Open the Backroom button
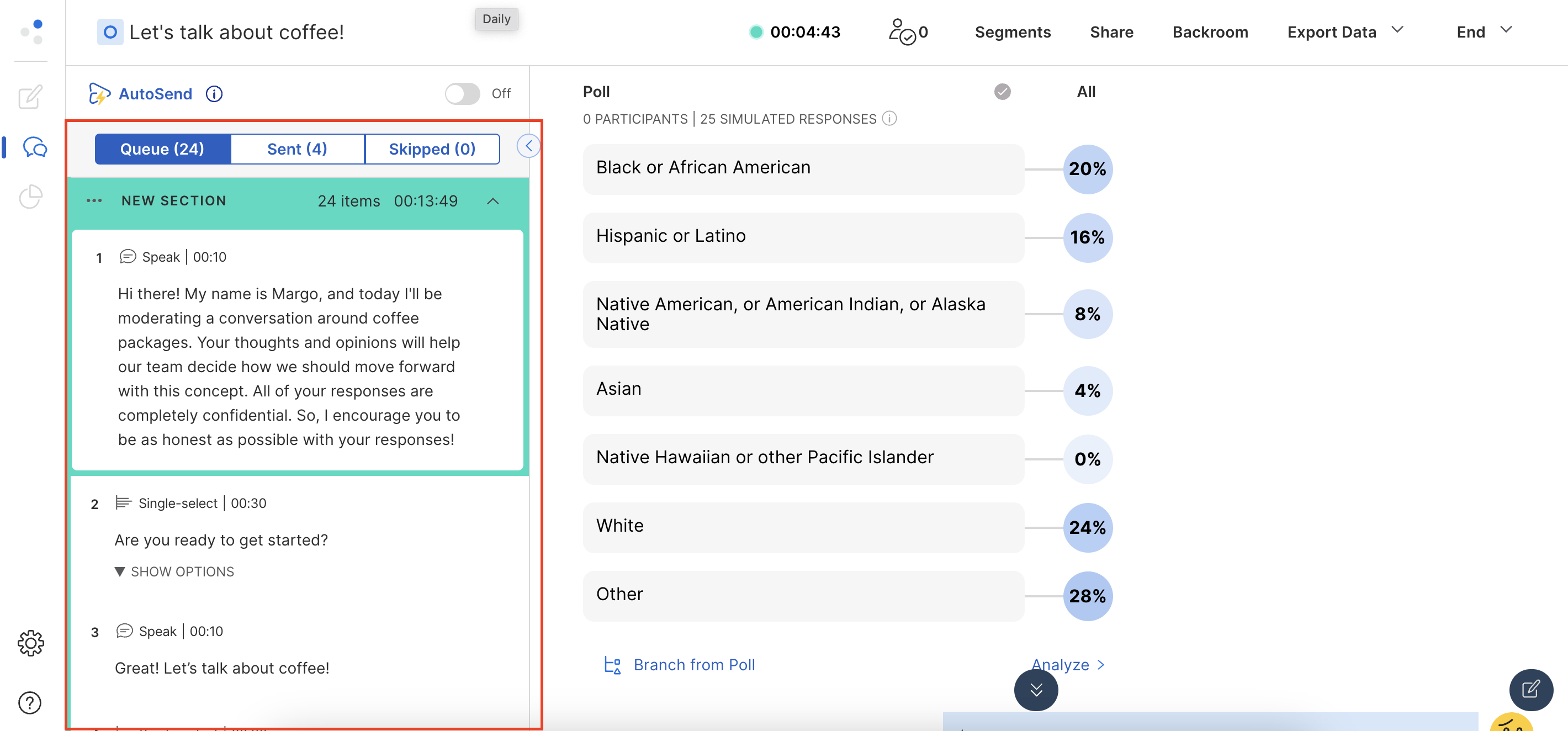This screenshot has height=731, width=1568. (x=1210, y=31)
